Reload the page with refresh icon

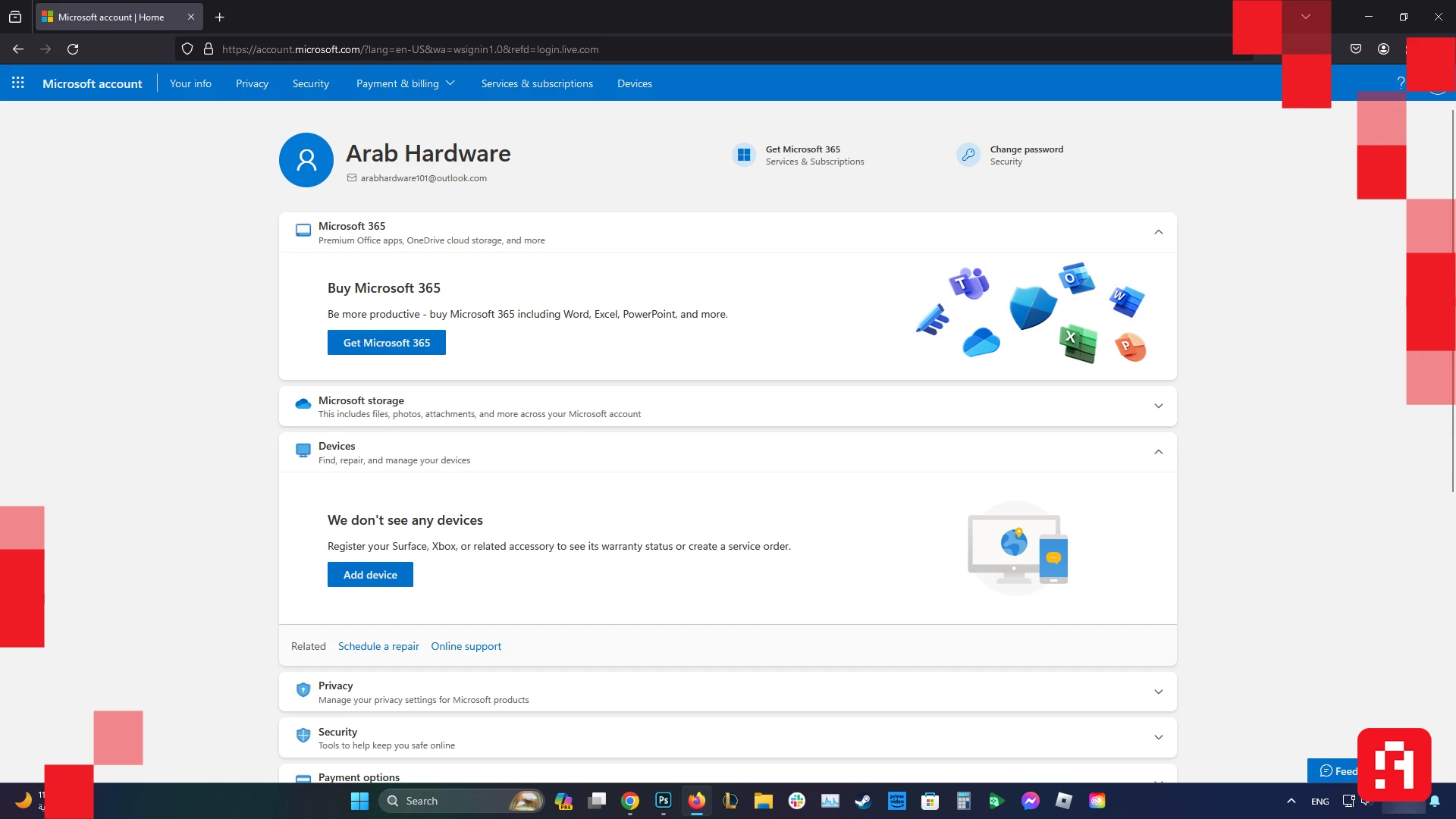coord(73,49)
